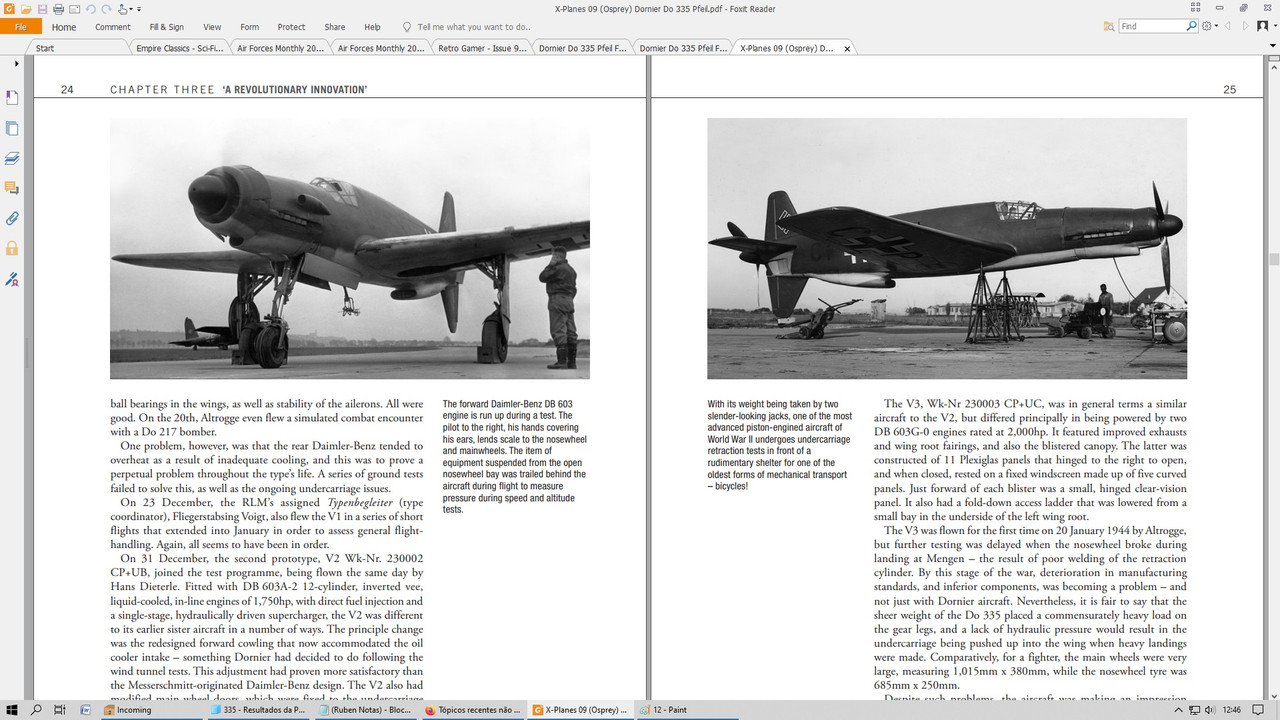This screenshot has width=1280, height=720.
Task: Switch to the Retro Gamer - Issue 9 tab
Action: (480, 48)
